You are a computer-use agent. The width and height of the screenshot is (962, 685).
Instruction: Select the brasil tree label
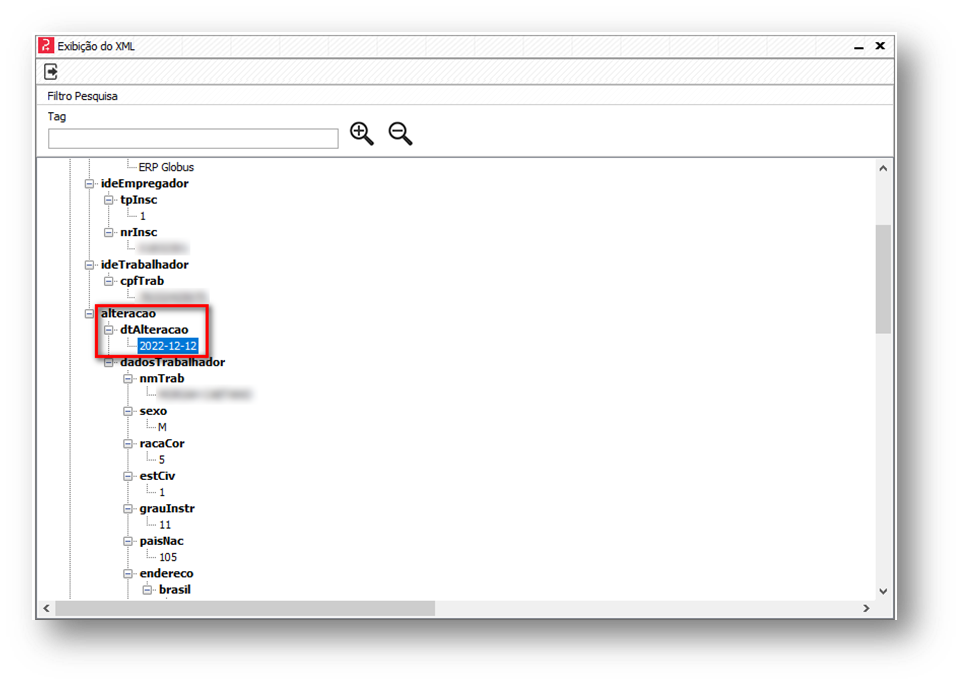point(175,590)
